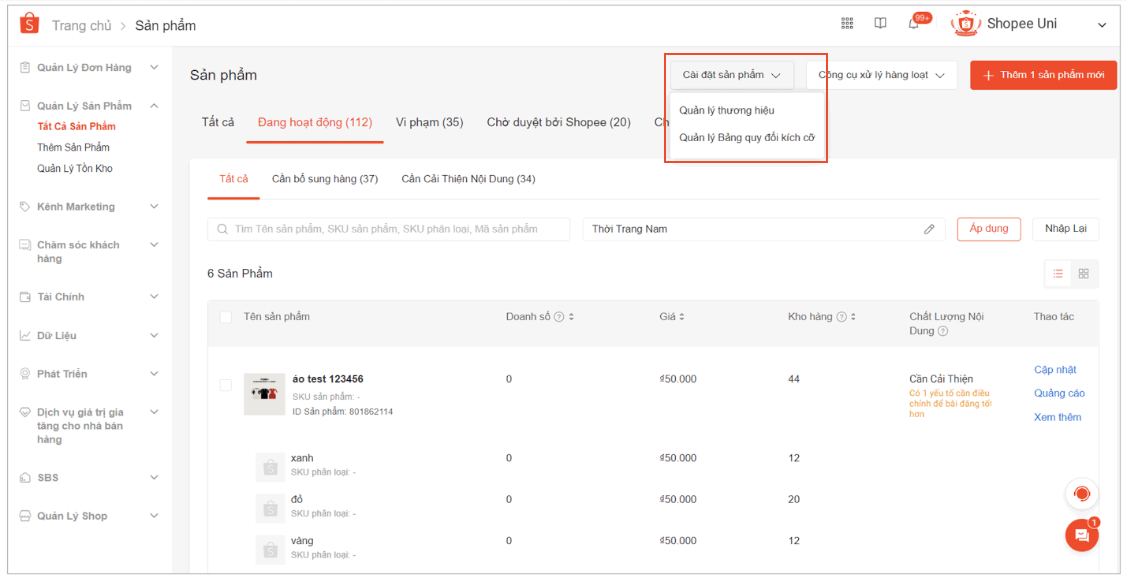Switch to Cần bổ sung hàng (37) tab

pos(325,179)
